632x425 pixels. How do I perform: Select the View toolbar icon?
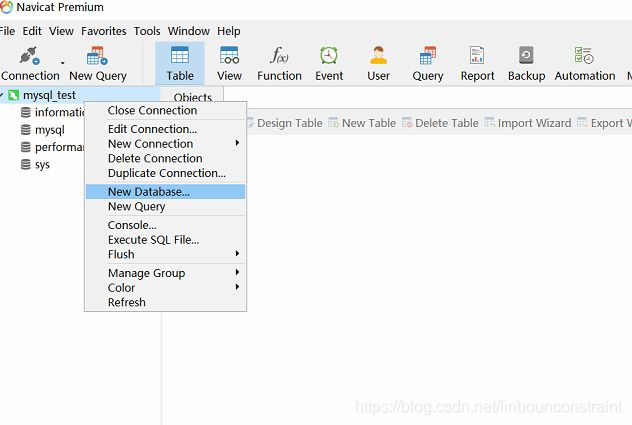[x=229, y=55]
